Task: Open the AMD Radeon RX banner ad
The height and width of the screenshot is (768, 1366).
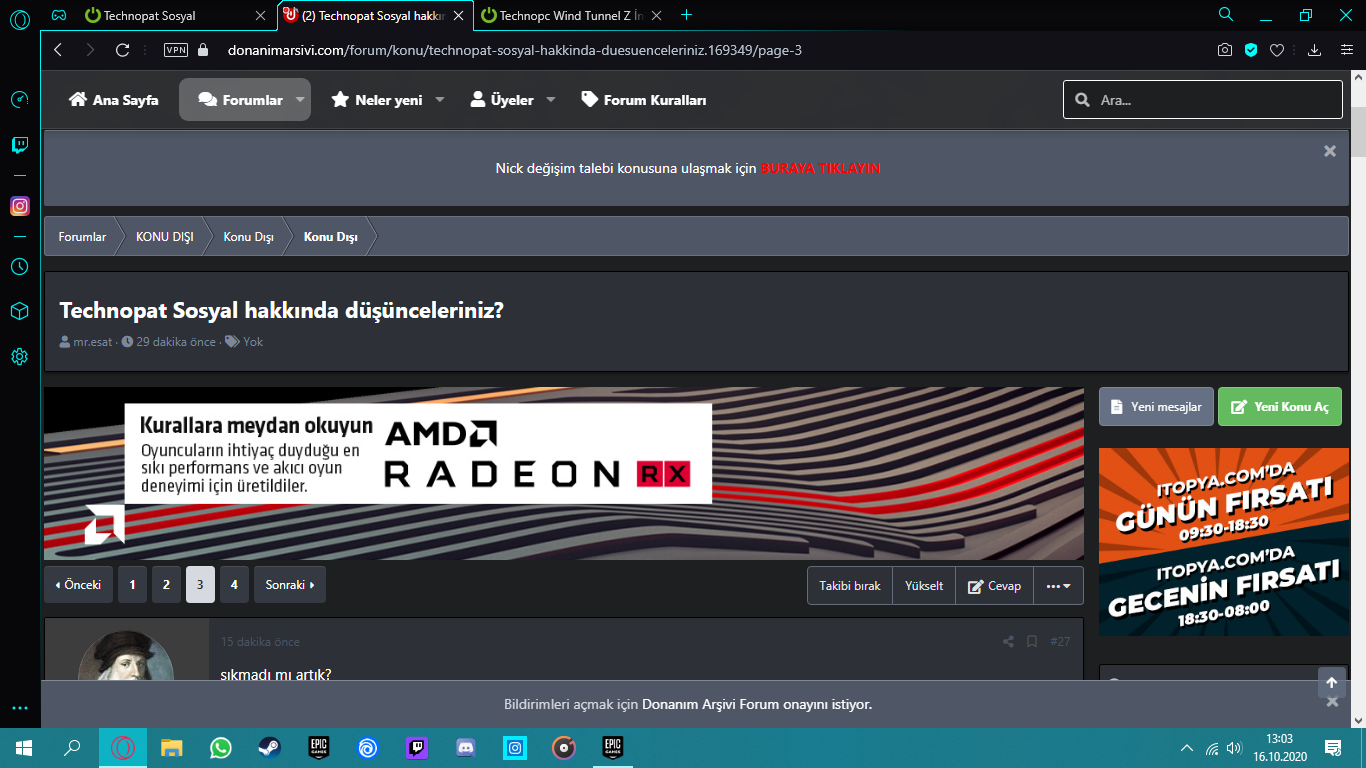Action: [x=564, y=474]
